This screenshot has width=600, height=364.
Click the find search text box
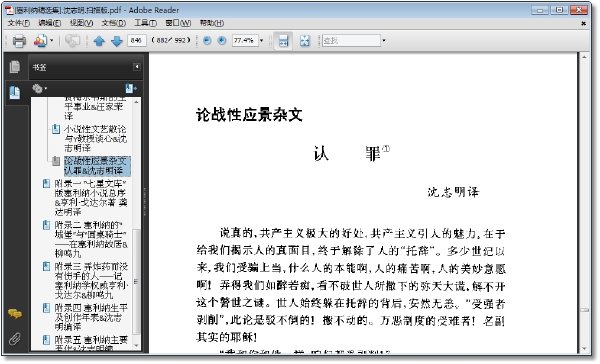[x=351, y=40]
